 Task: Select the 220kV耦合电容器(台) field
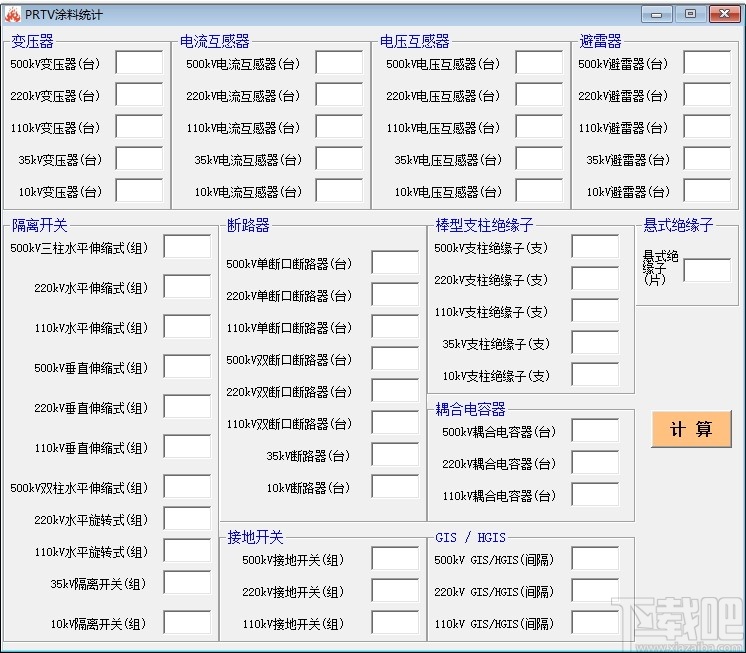click(x=595, y=462)
